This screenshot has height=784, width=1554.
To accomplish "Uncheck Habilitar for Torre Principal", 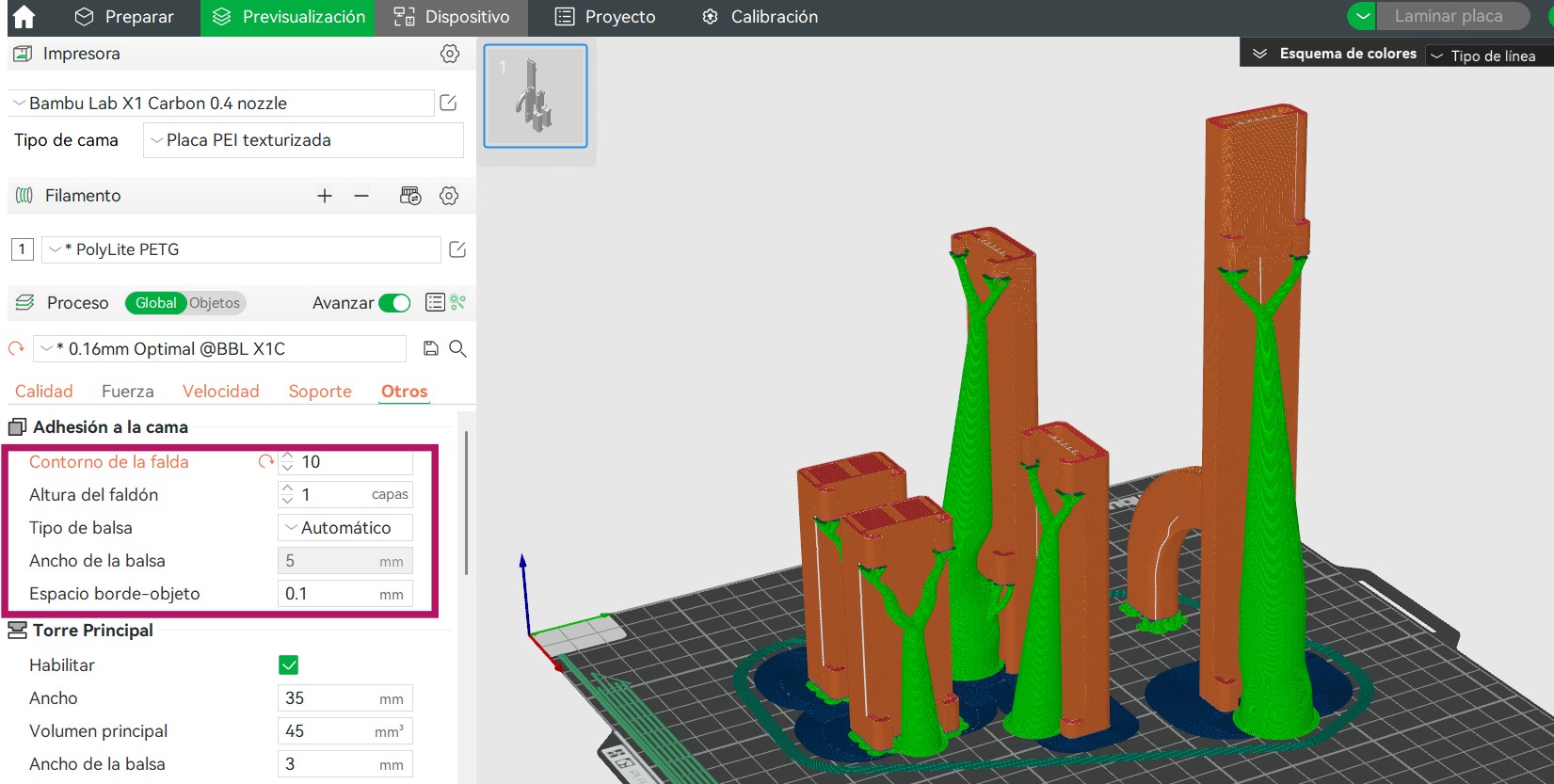I will click(x=289, y=665).
